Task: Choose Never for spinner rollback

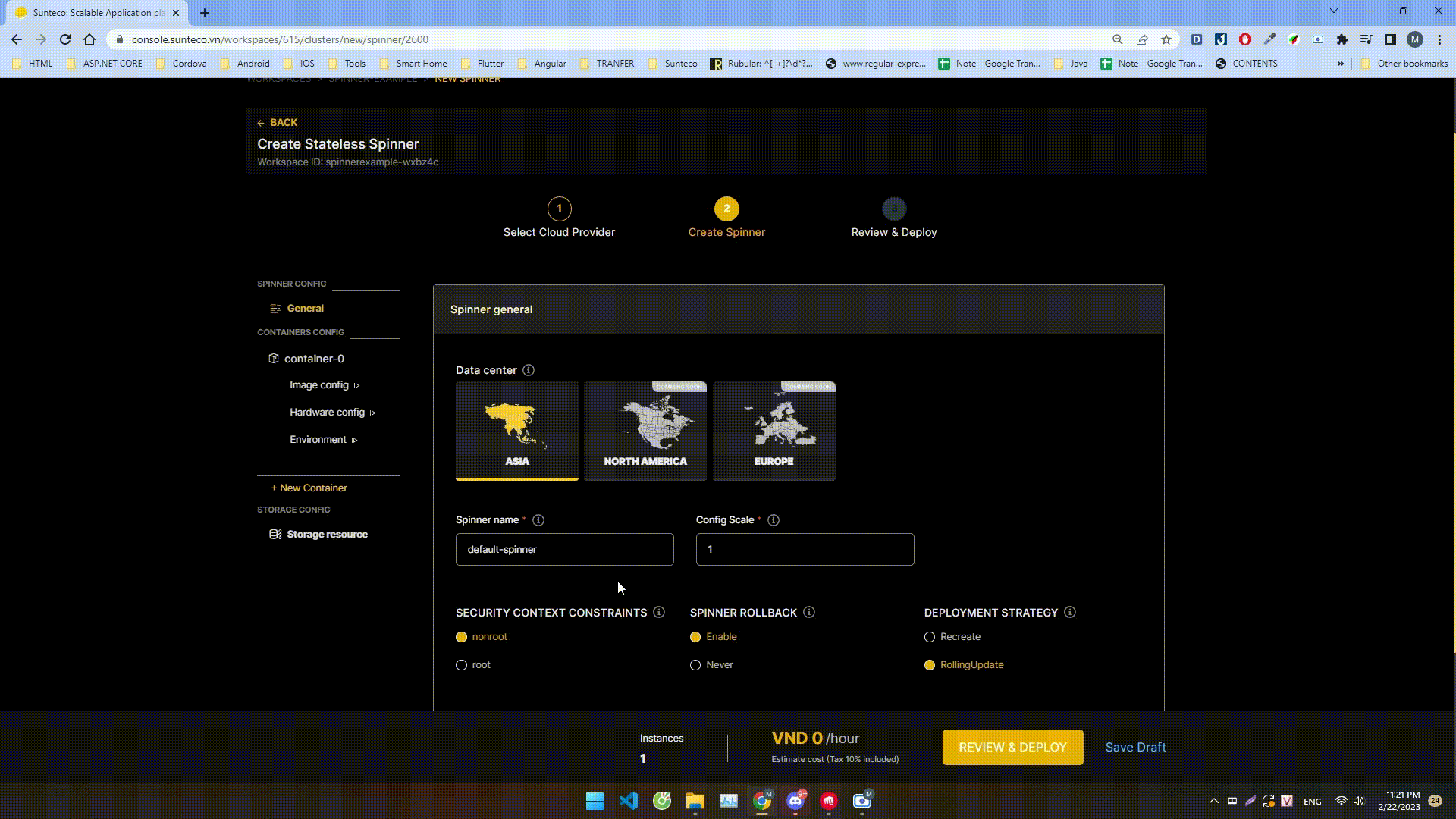Action: 695,665
